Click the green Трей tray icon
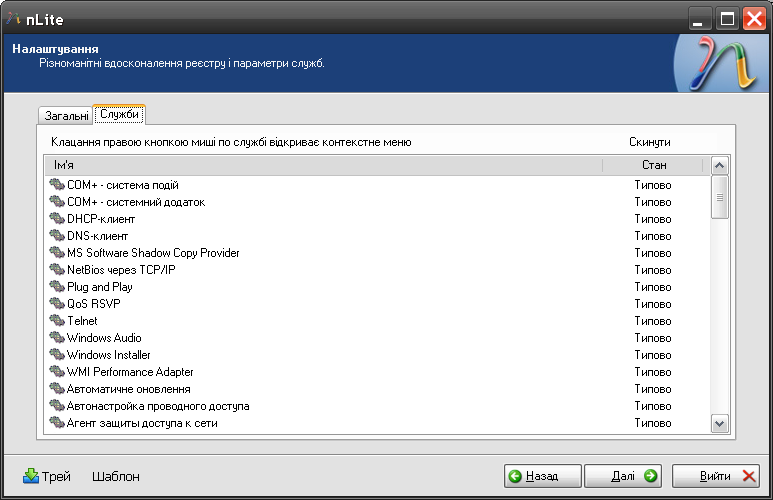773x500 pixels. coord(31,476)
